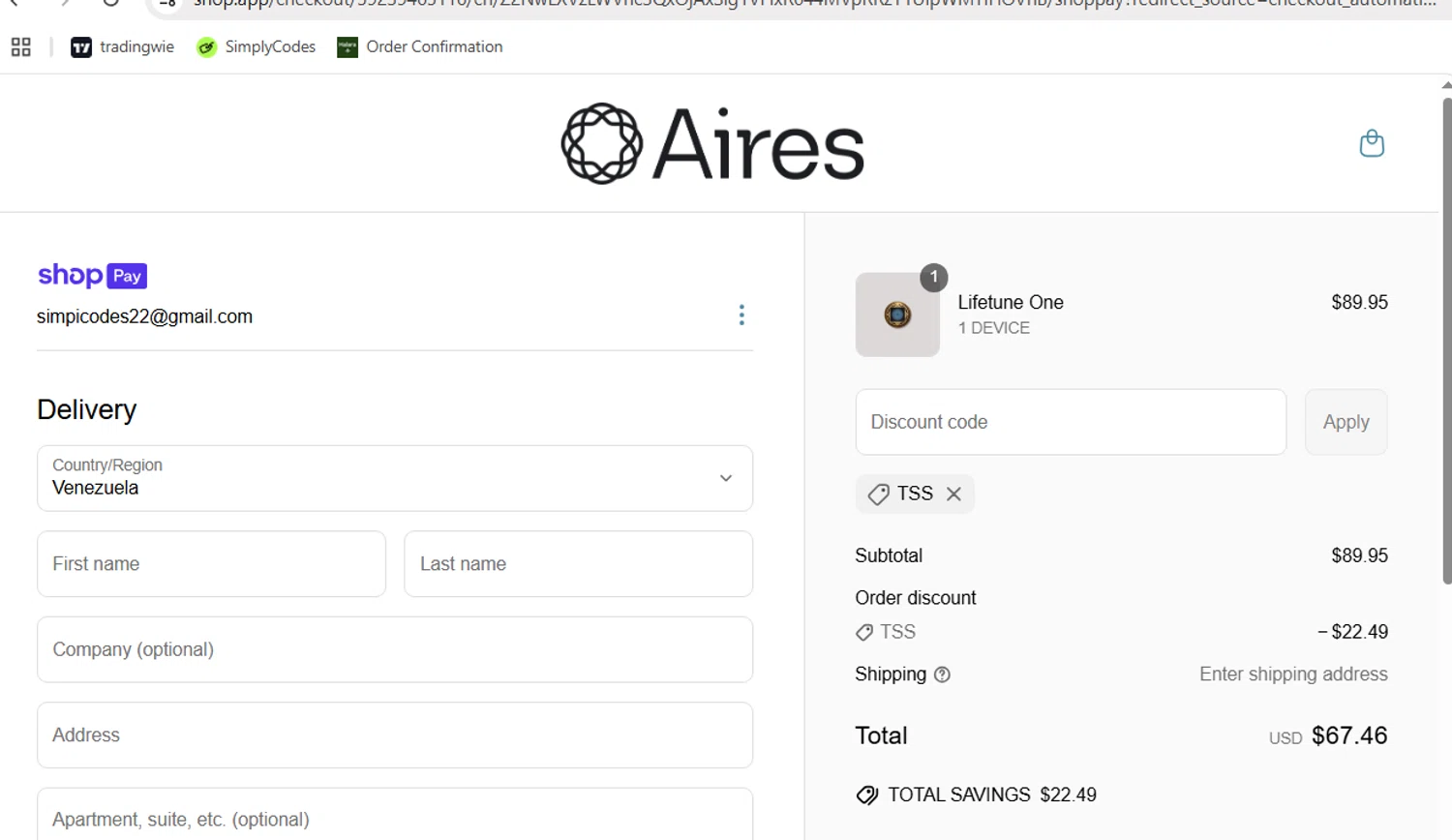
Task: Open the tradingwie bookmark
Action: [x=122, y=46]
